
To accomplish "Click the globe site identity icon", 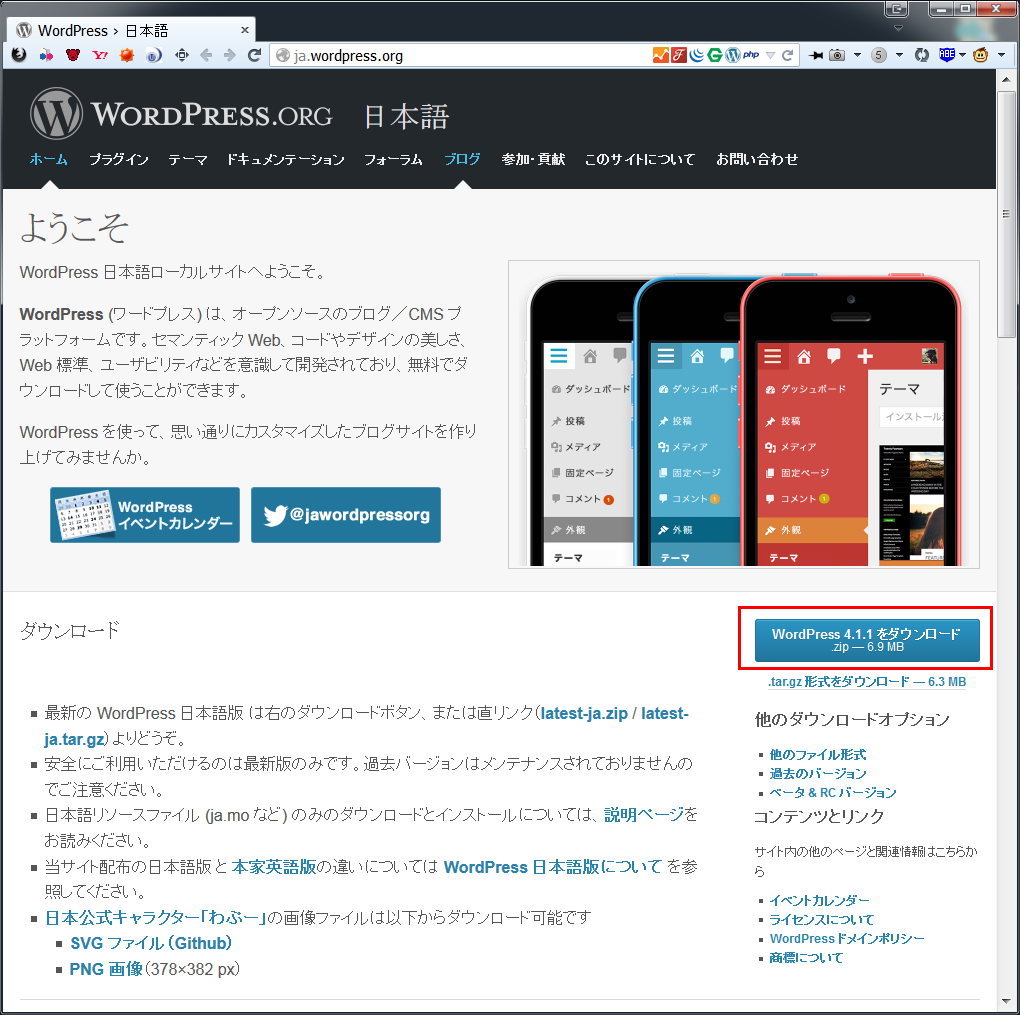I will tap(283, 56).
